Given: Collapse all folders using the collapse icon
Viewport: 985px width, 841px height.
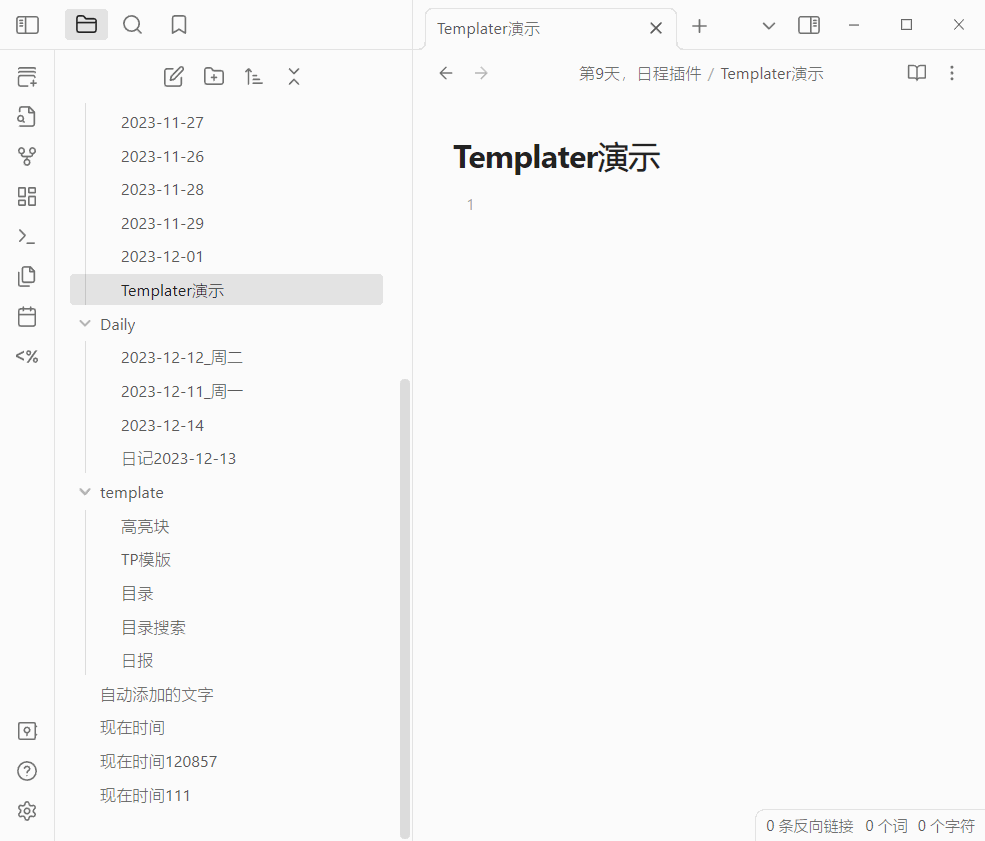Looking at the screenshot, I should [293, 76].
